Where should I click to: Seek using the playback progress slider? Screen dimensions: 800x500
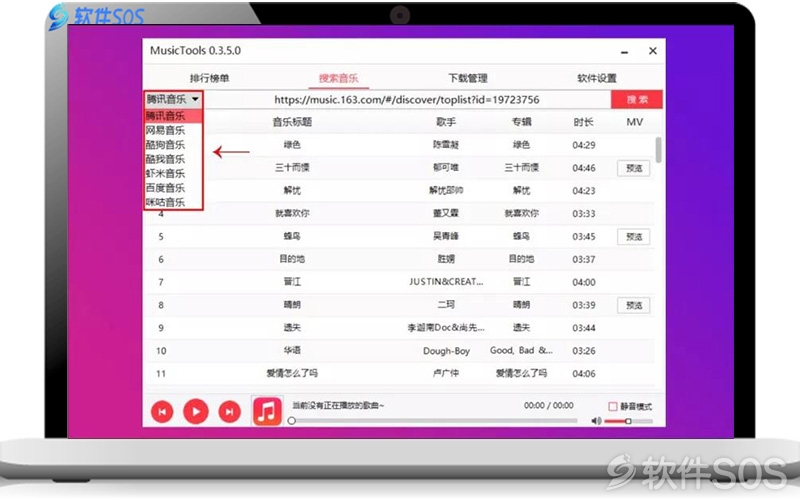[x=434, y=421]
